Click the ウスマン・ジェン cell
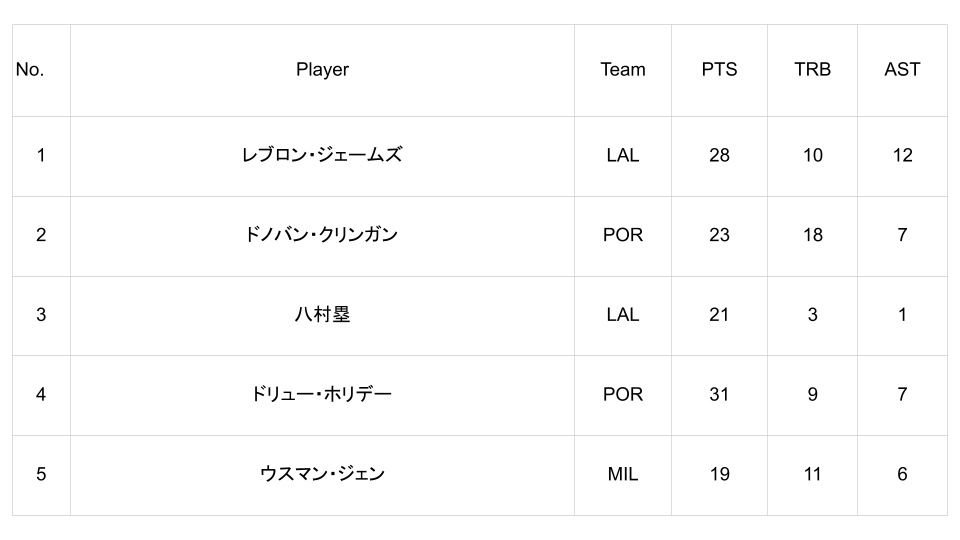Screen dimensions: 960x540 click(x=322, y=474)
